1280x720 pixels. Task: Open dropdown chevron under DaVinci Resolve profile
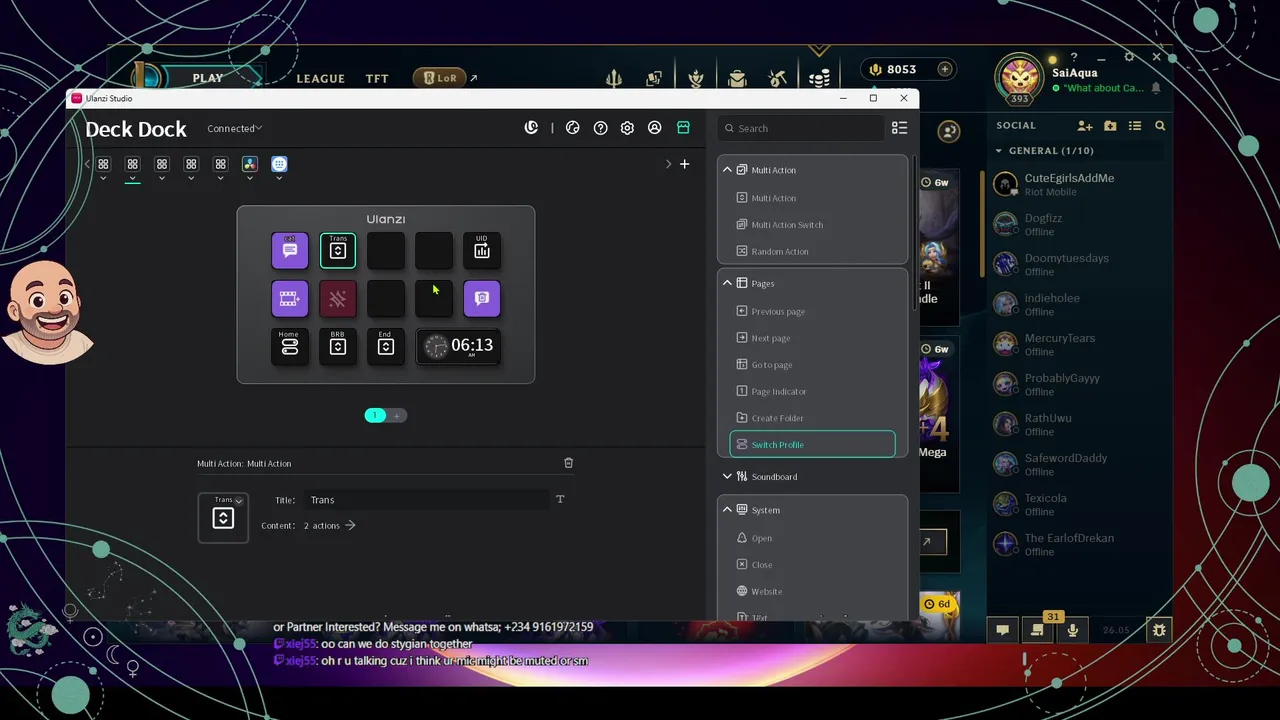pyautogui.click(x=250, y=179)
